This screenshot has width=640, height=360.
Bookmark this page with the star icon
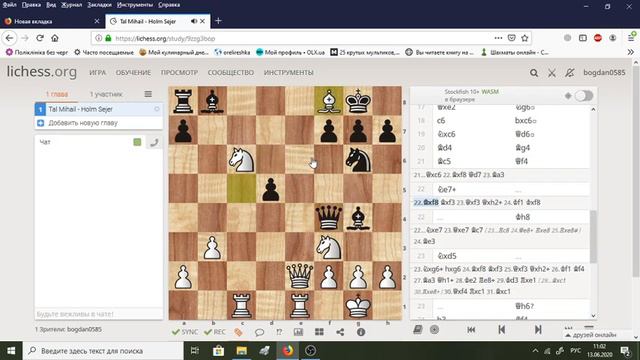click(525, 38)
